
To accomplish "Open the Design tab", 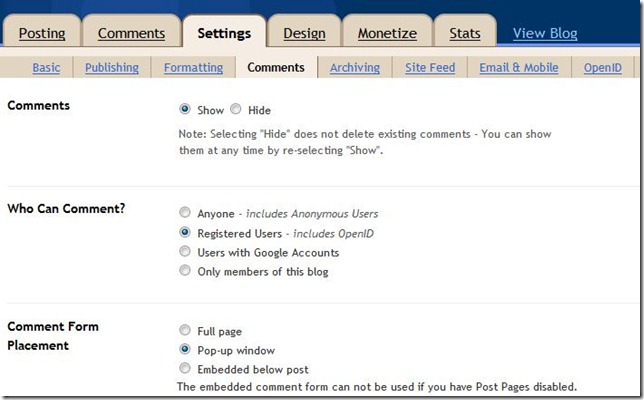I will tap(304, 33).
